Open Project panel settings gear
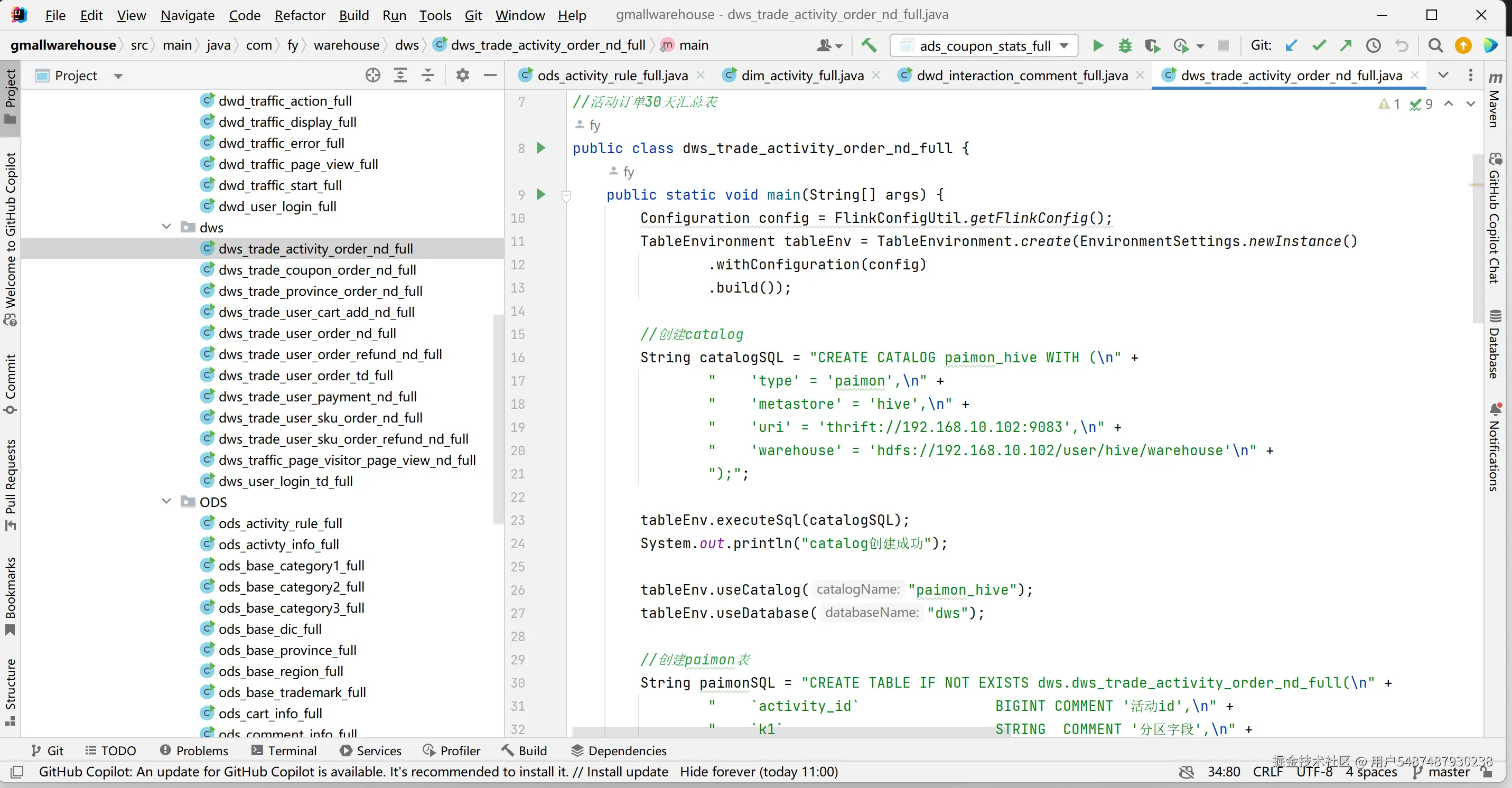1512x788 pixels. point(462,75)
